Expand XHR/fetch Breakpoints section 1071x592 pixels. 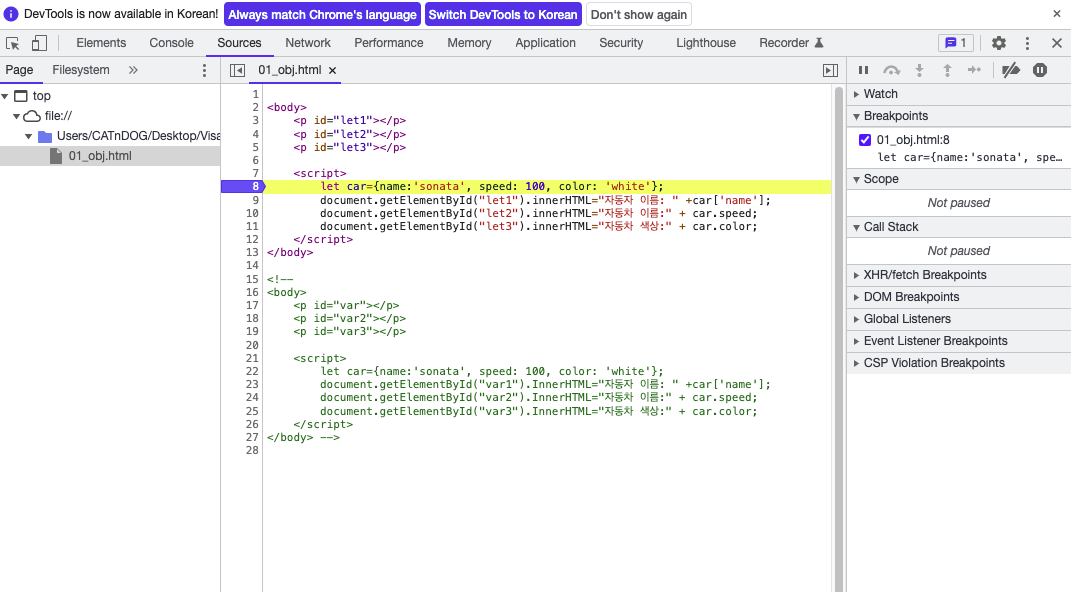(959, 275)
